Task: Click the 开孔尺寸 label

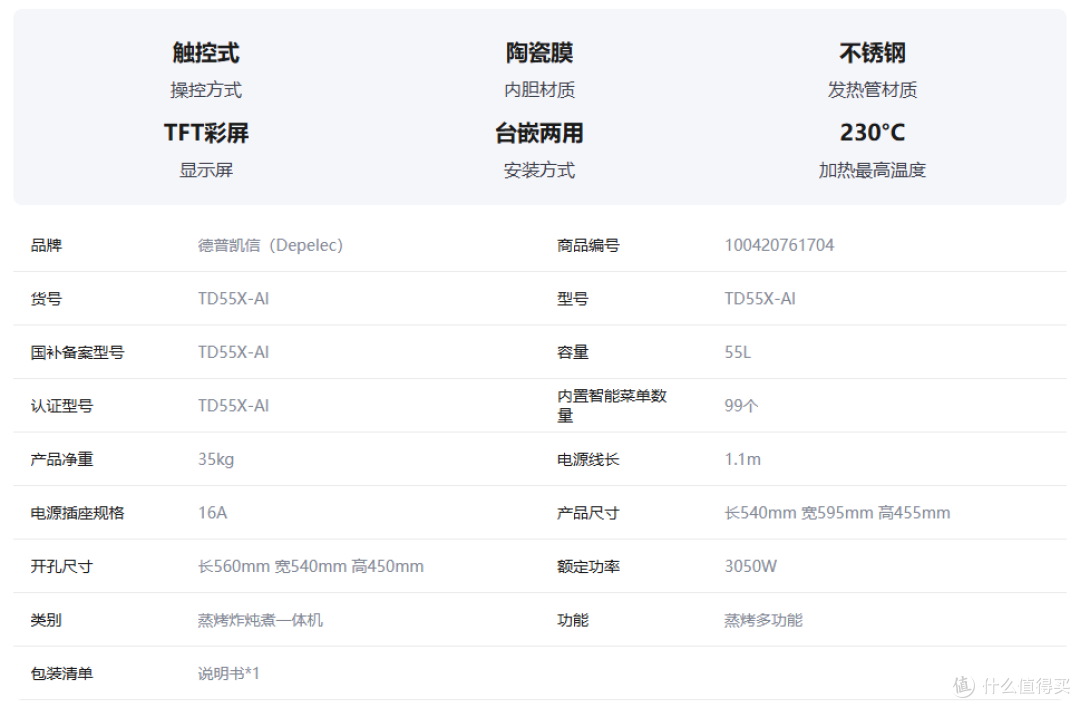Action: [x=61, y=567]
